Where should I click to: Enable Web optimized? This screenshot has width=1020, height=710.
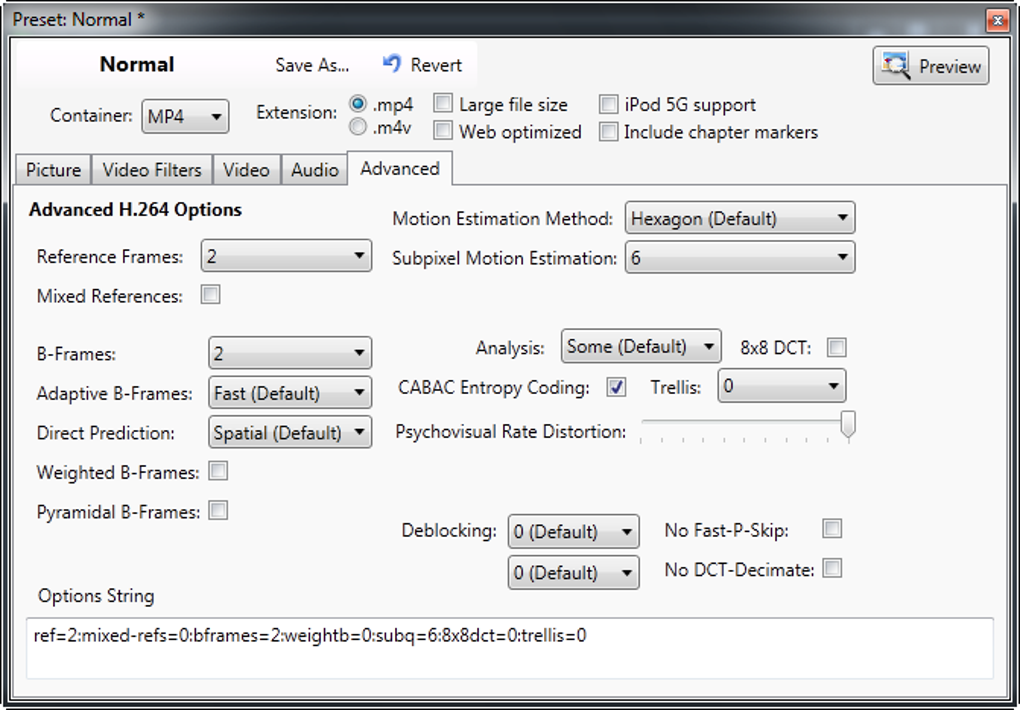[443, 131]
